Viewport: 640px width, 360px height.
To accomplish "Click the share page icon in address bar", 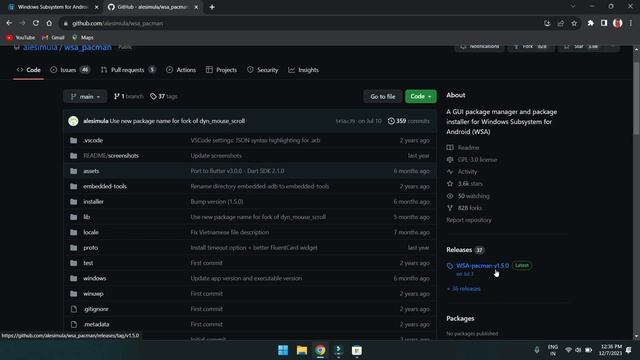I will (561, 23).
